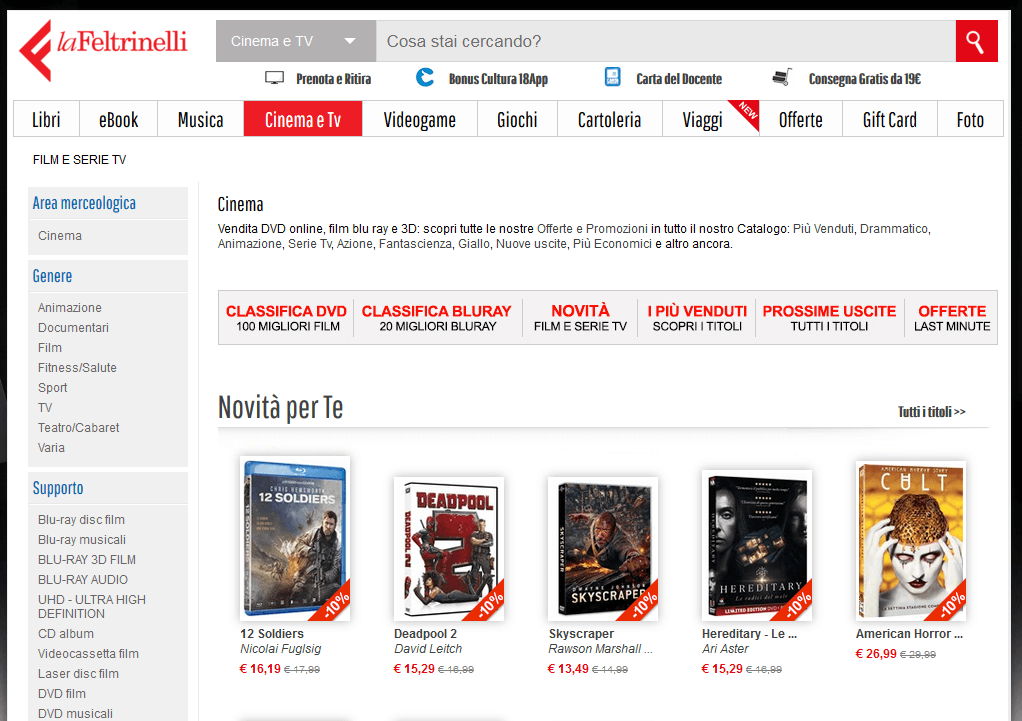Screen dimensions: 1022x721
Task: Filter by genre Documentari
Action: (73, 327)
